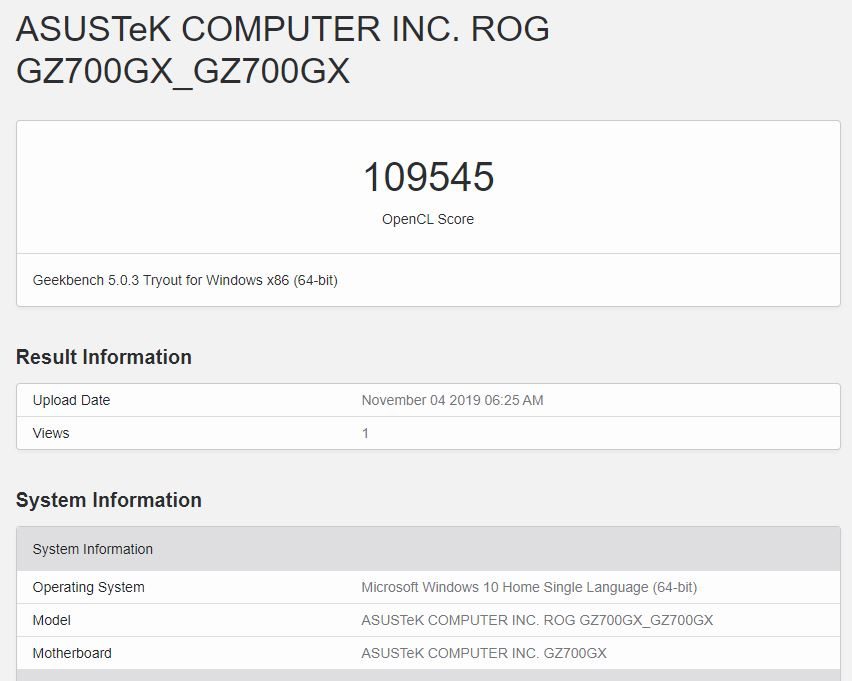Viewport: 852px width, 681px height.
Task: Click the Views label
Action: pyautogui.click(x=51, y=433)
